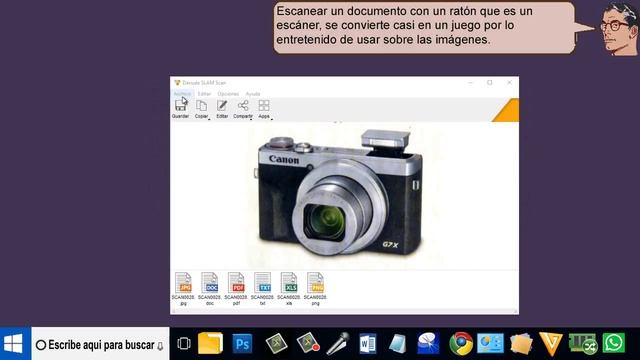Open File Explorer from taskbar
The image size is (640, 360).
(210, 343)
